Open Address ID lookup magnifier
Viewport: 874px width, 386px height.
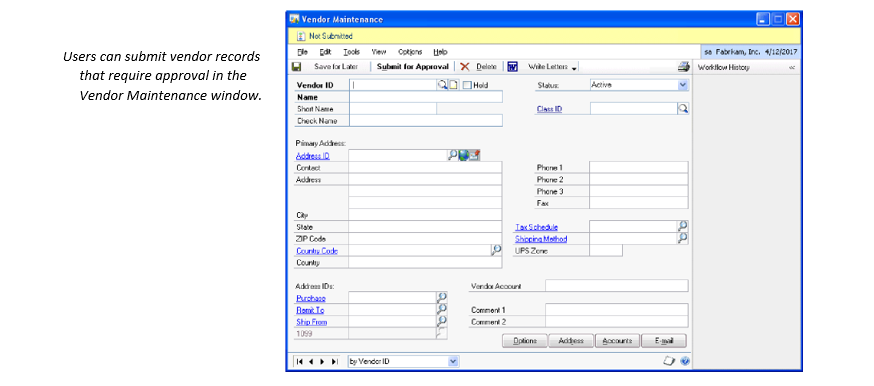[453, 155]
